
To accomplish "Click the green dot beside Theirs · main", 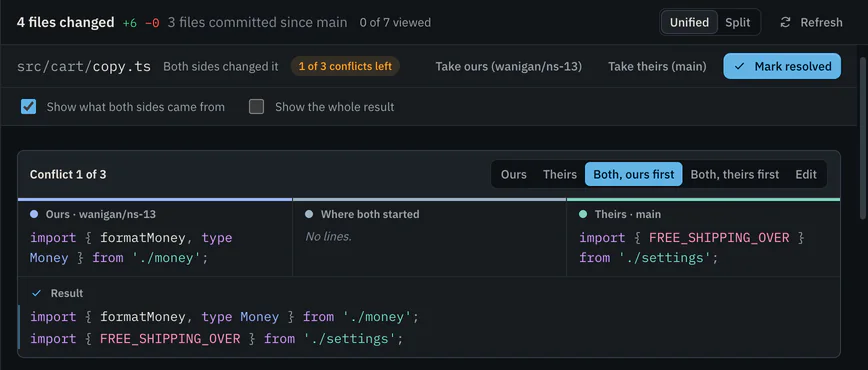I will 583,214.
